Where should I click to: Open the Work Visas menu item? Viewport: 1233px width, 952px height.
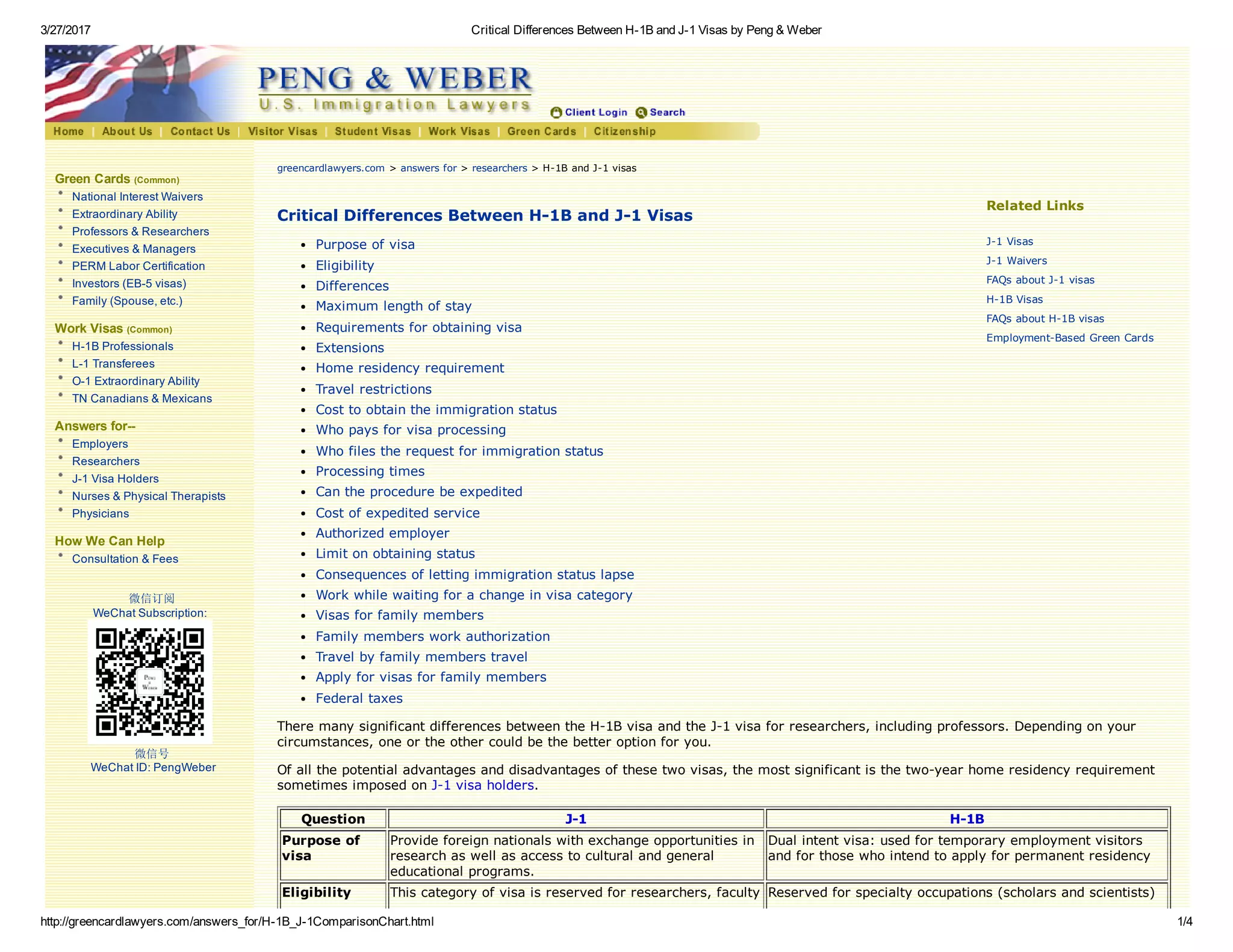[459, 131]
